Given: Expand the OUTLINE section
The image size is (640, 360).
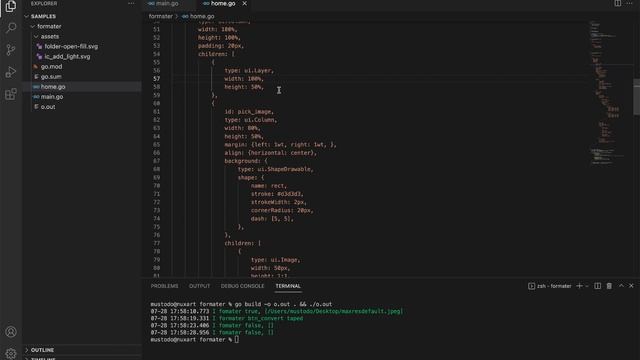Looking at the screenshot, I should tap(42, 350).
